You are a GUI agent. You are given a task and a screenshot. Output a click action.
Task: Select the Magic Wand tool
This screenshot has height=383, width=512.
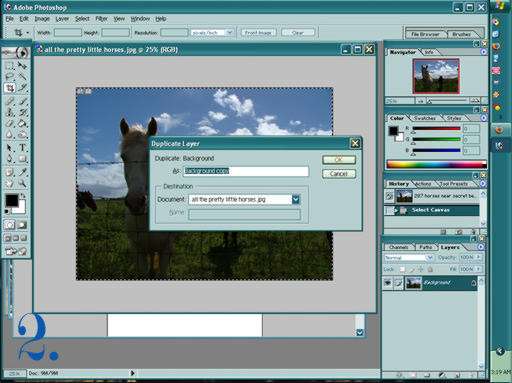click(x=22, y=76)
